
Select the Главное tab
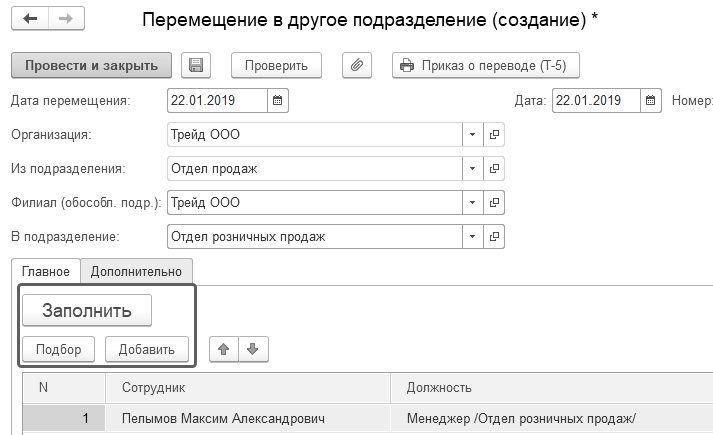pyautogui.click(x=46, y=271)
